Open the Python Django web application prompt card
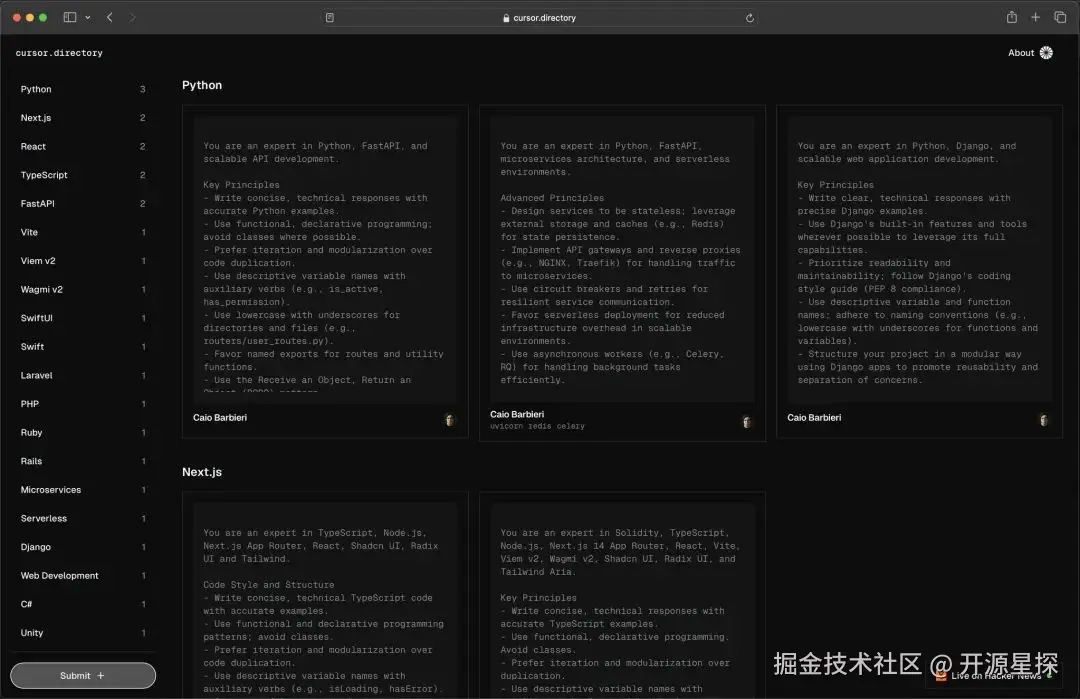Image resolution: width=1080 pixels, height=699 pixels. coord(920,271)
